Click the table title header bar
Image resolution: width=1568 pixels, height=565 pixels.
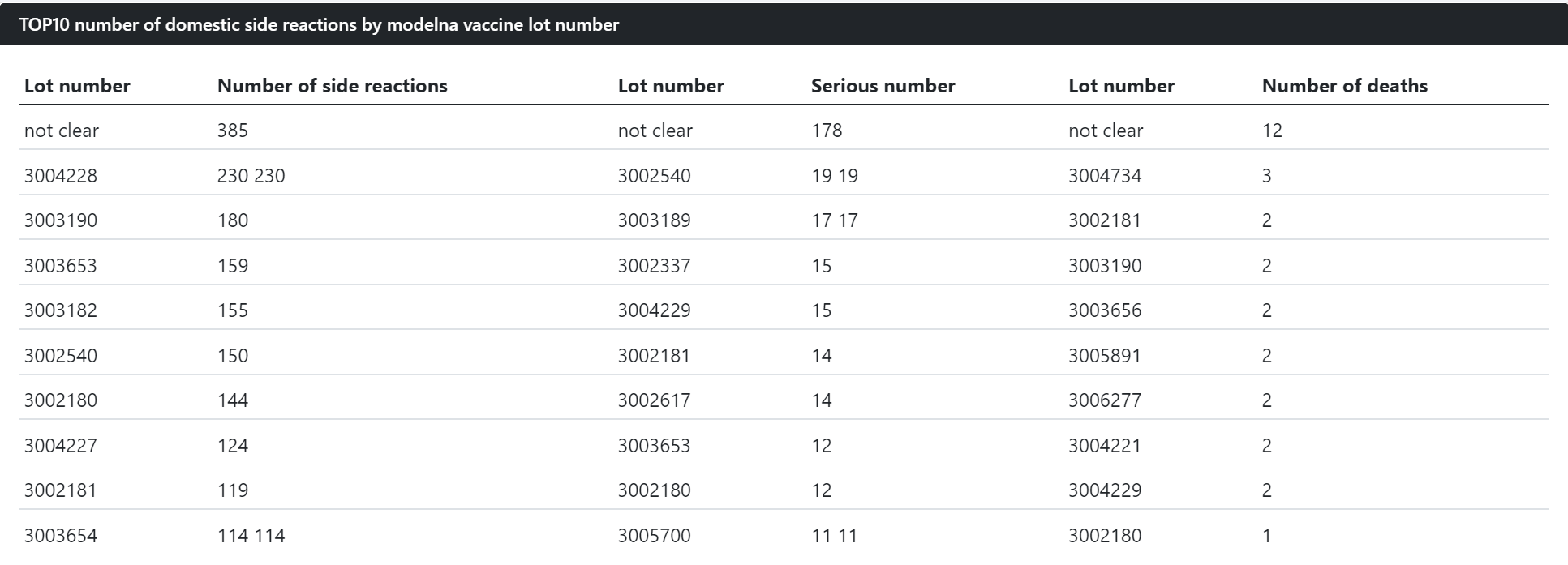pyautogui.click(x=784, y=24)
